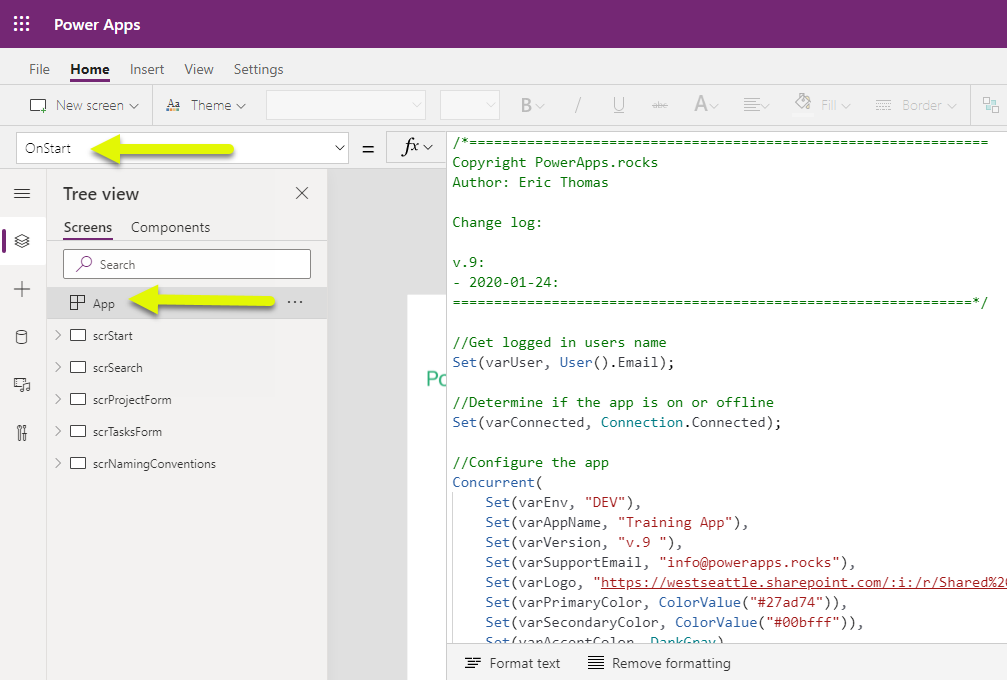Open the App more options ellipsis
Screen dimensions: 1007x680
(295, 302)
